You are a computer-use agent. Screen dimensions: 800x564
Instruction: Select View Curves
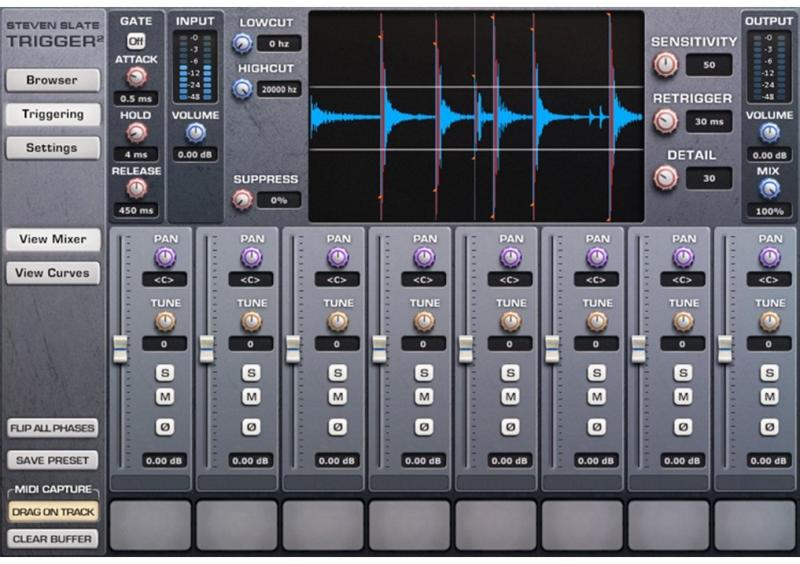click(x=53, y=273)
